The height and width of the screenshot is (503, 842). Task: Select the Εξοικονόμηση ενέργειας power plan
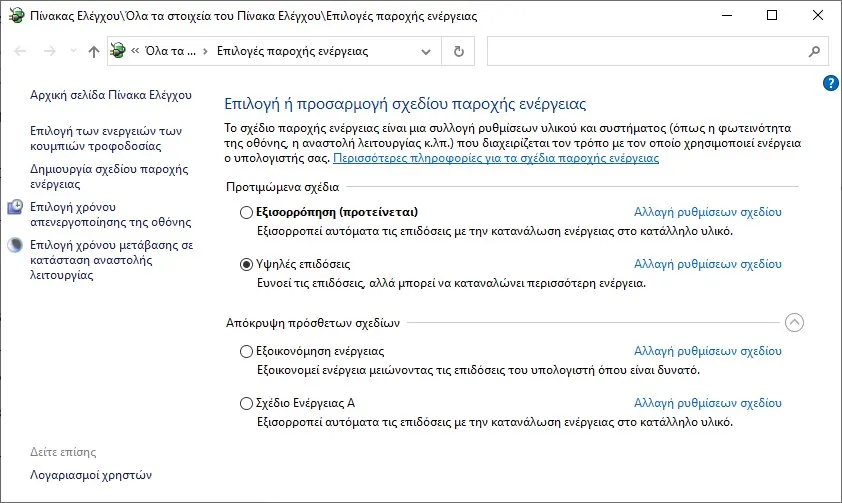(247, 352)
